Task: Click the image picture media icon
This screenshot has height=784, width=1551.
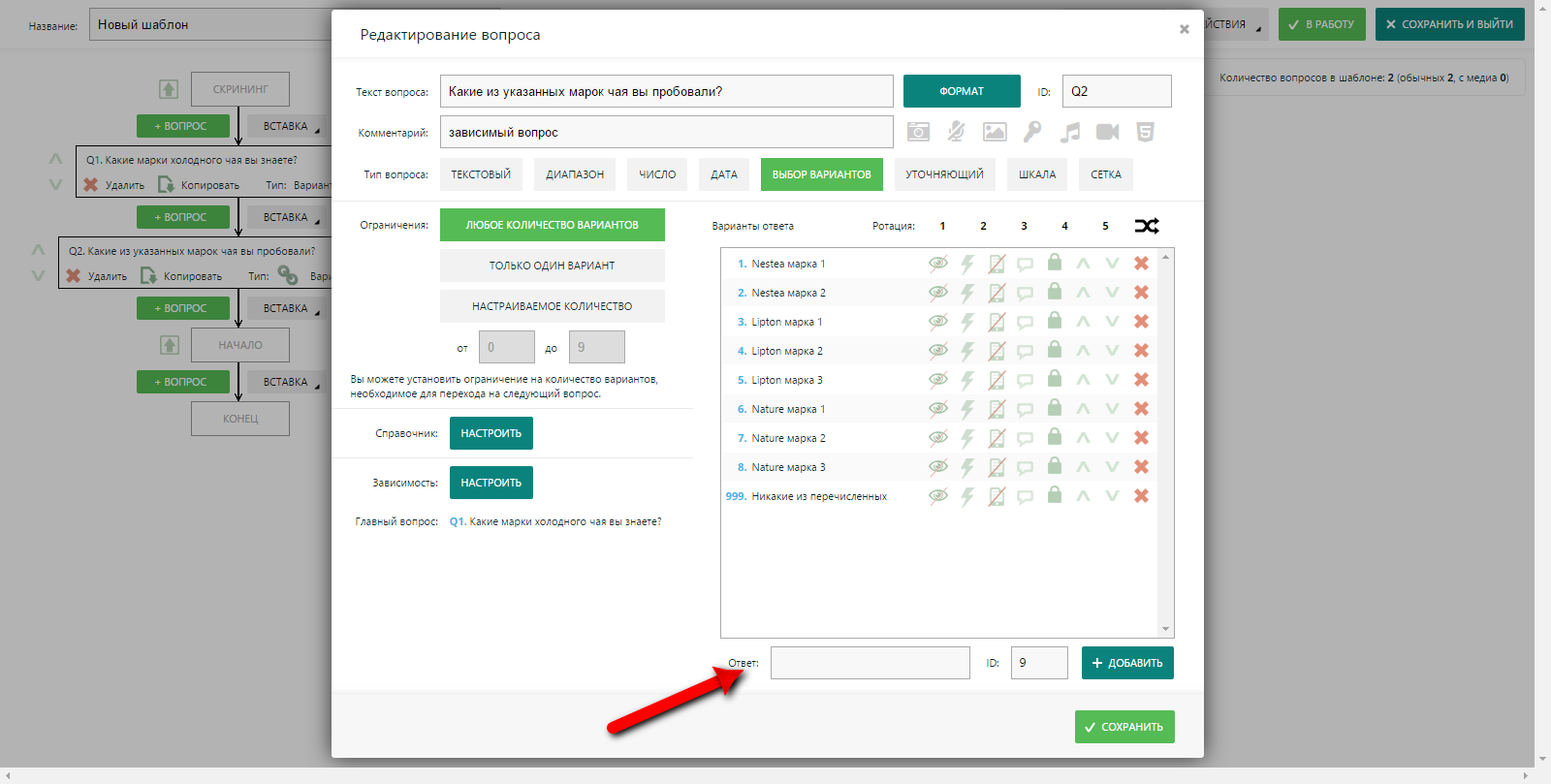Action: 995,132
